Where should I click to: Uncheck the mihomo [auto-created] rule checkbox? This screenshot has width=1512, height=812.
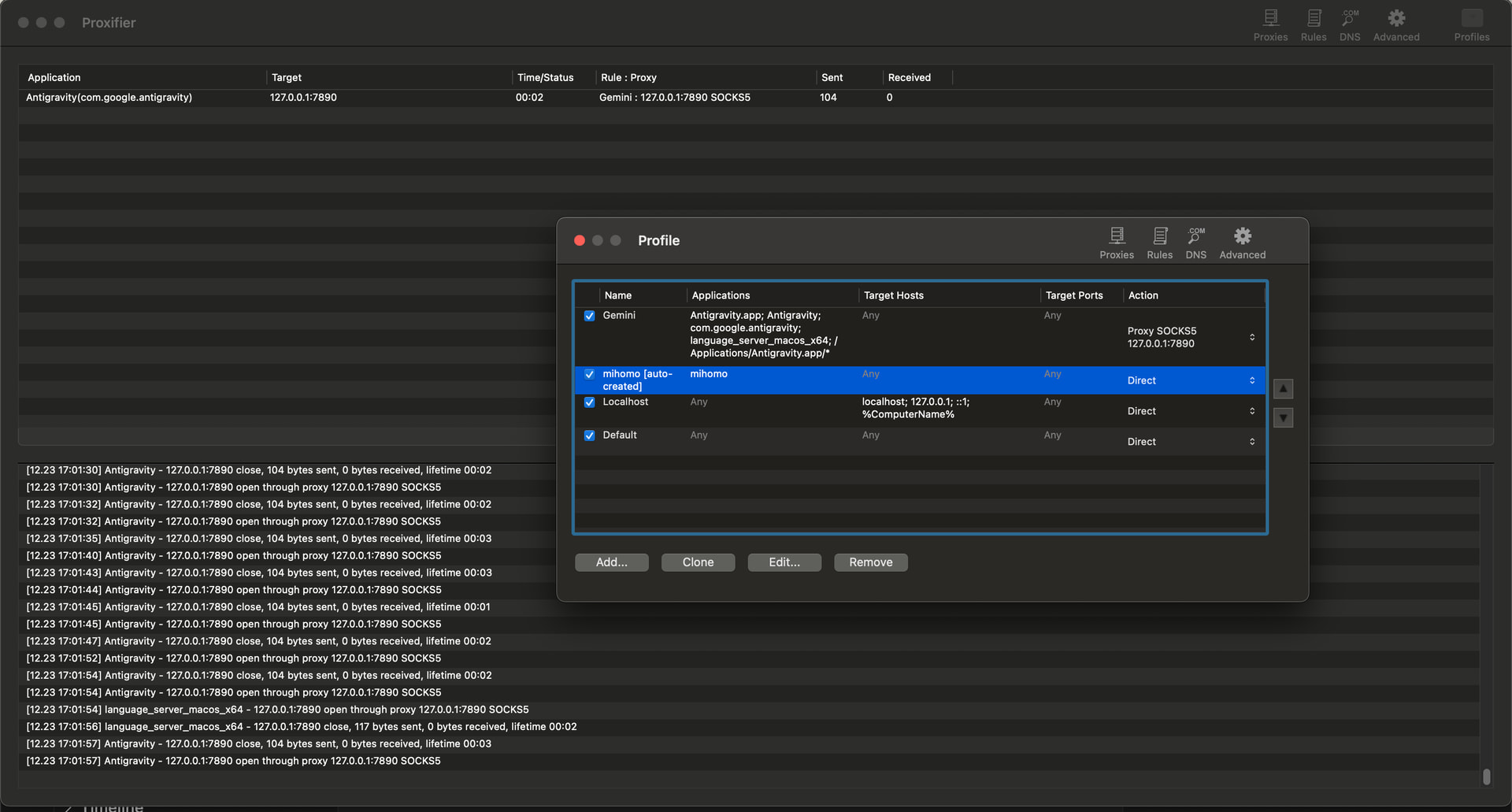[x=589, y=375]
